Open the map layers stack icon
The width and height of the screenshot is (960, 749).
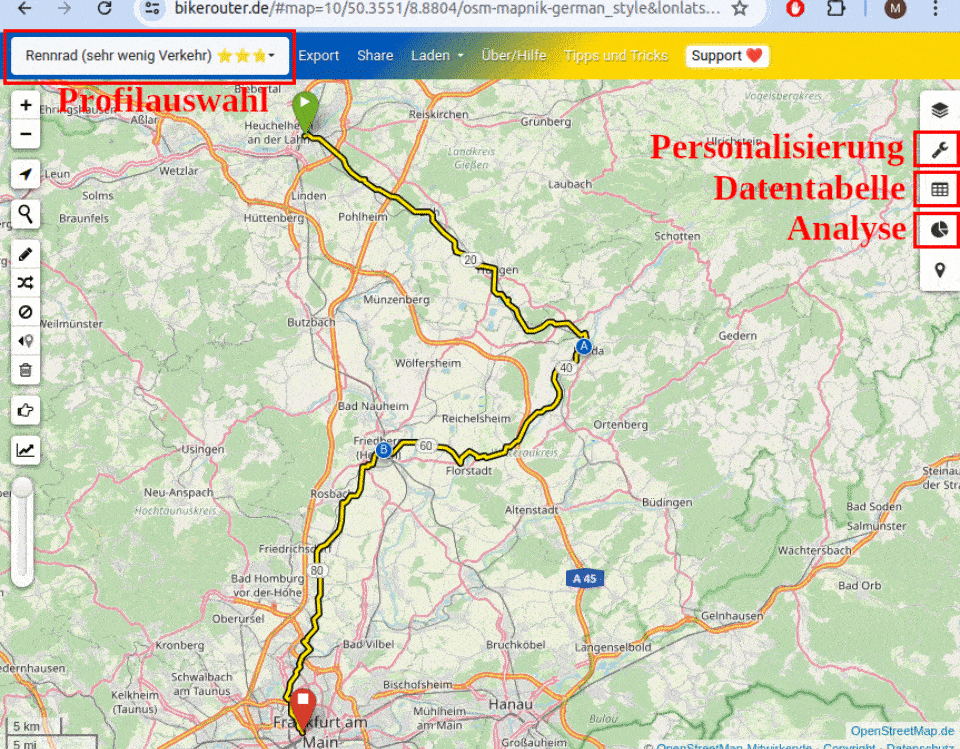tap(939, 110)
